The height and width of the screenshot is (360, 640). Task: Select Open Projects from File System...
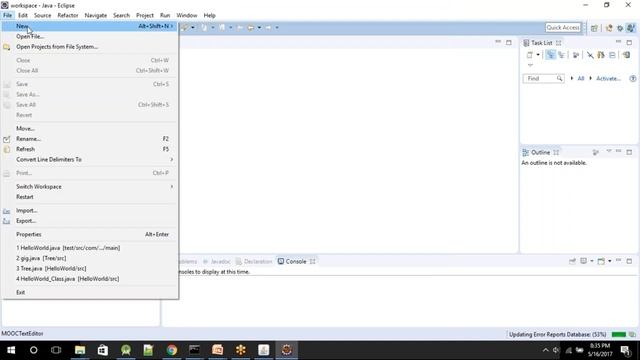coord(90,47)
